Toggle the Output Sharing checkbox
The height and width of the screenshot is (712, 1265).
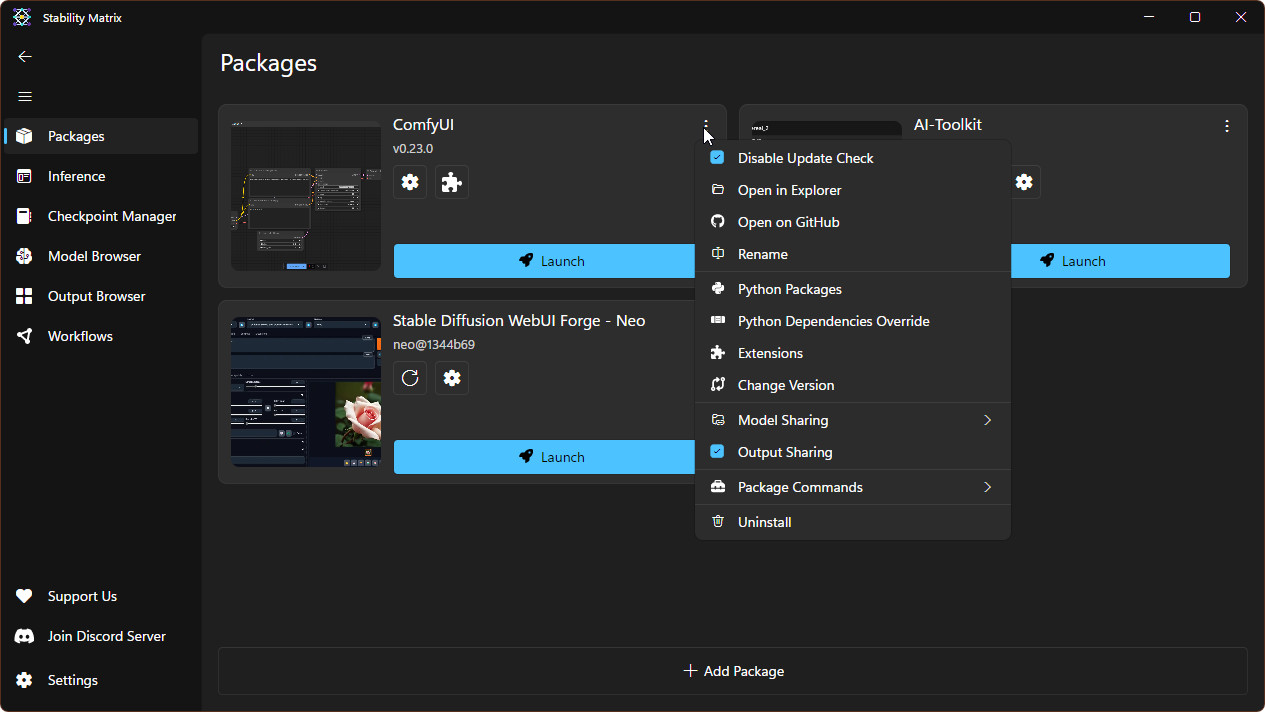click(717, 452)
